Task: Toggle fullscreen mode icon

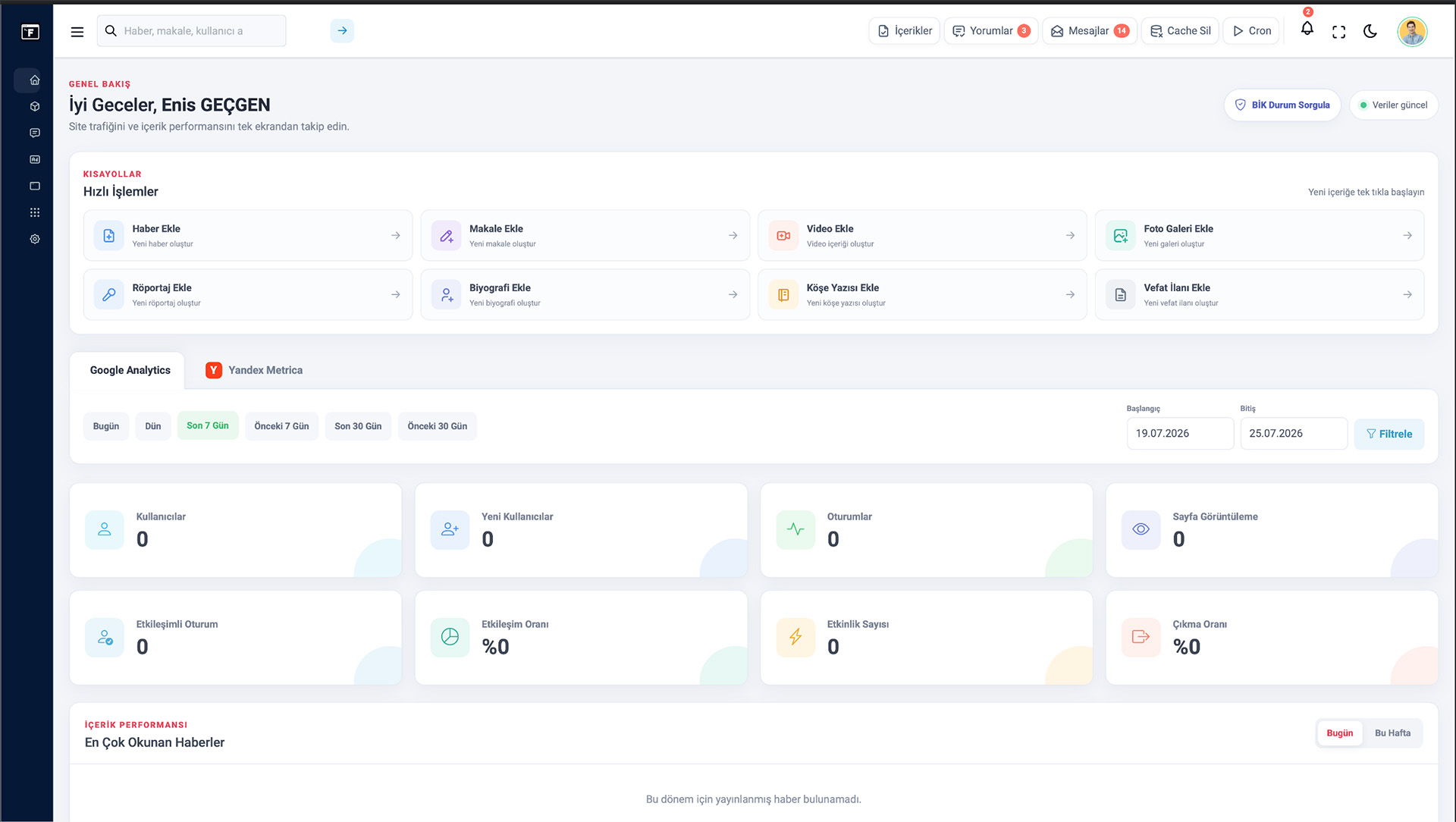Action: tap(1338, 32)
